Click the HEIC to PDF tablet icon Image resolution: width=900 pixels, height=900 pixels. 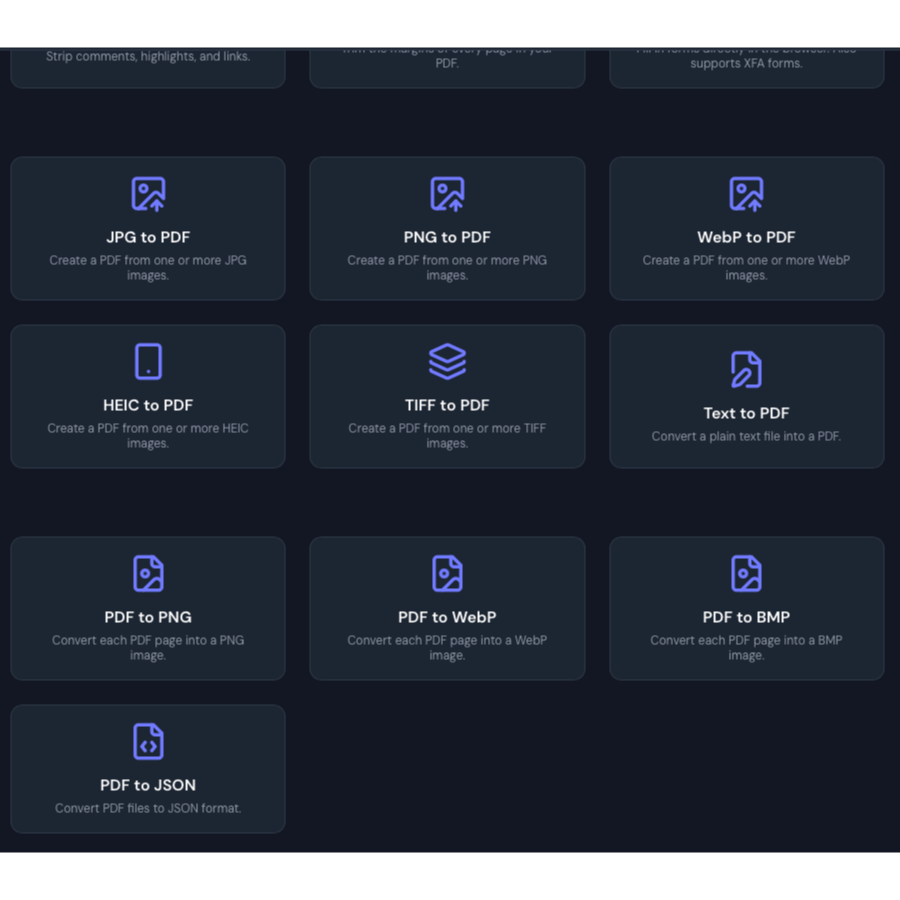click(x=148, y=362)
